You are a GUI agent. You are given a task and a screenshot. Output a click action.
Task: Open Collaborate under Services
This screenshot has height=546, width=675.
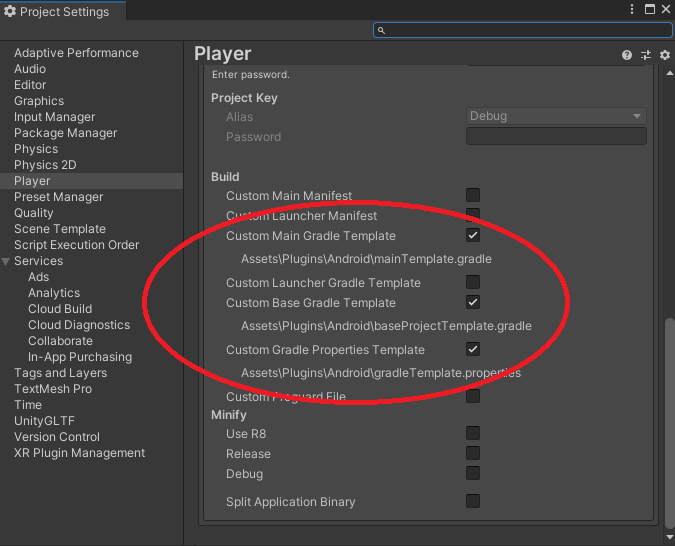pyautogui.click(x=60, y=341)
